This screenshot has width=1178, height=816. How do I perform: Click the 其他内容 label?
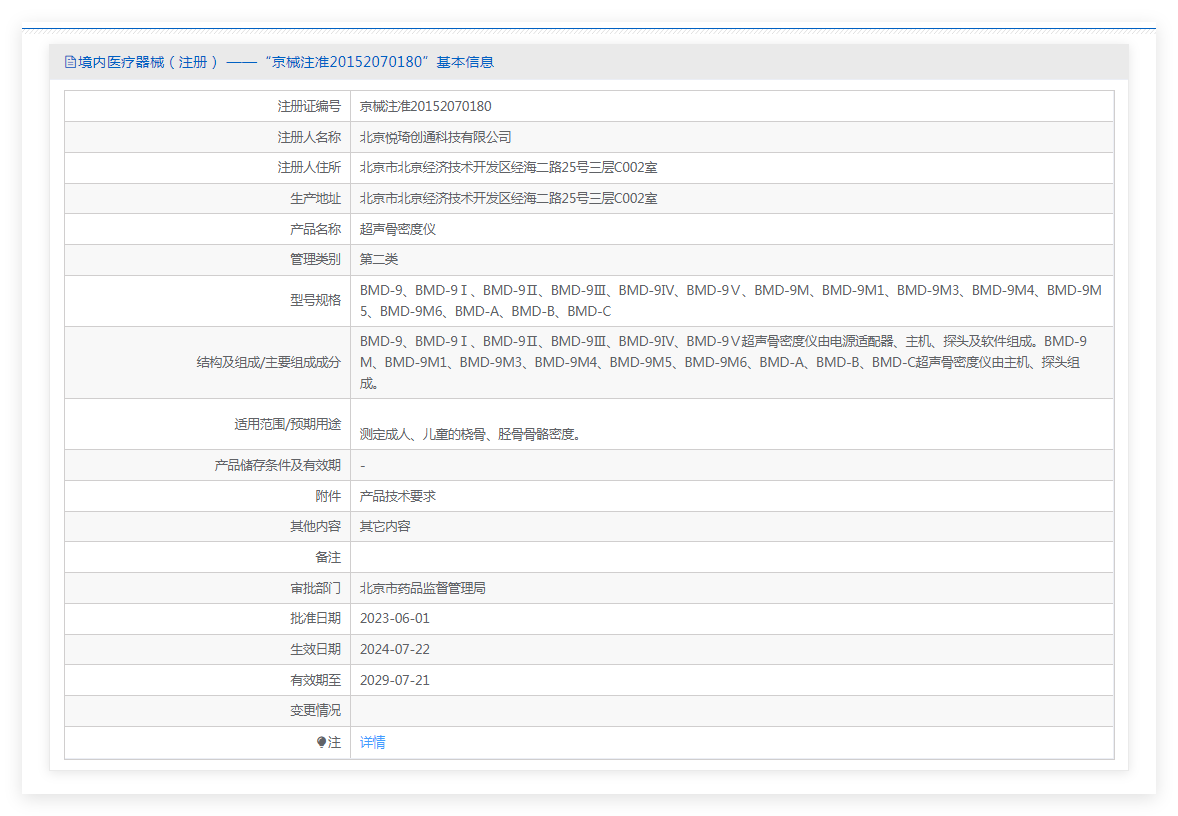point(316,527)
